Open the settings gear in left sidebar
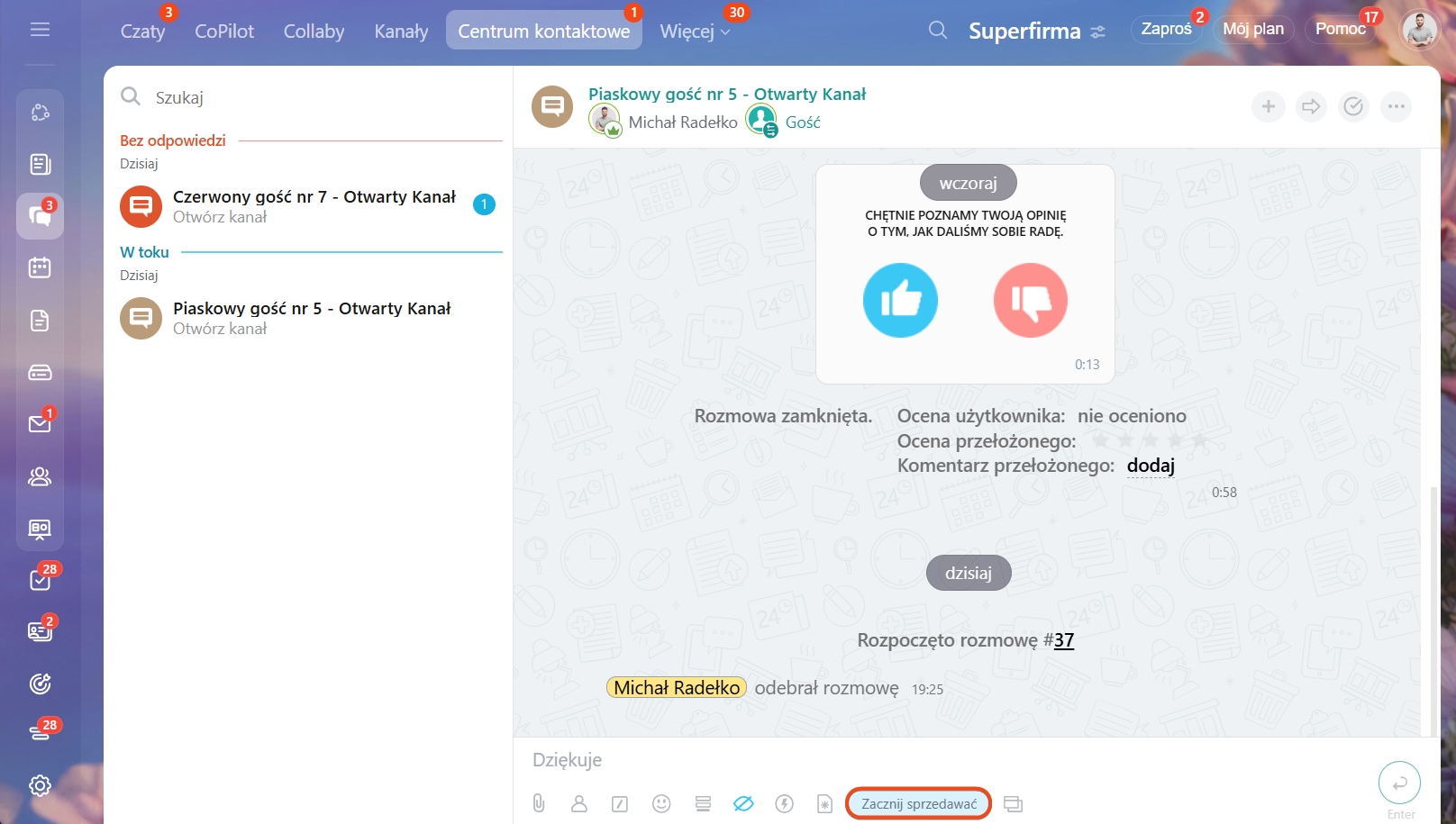 [40, 785]
